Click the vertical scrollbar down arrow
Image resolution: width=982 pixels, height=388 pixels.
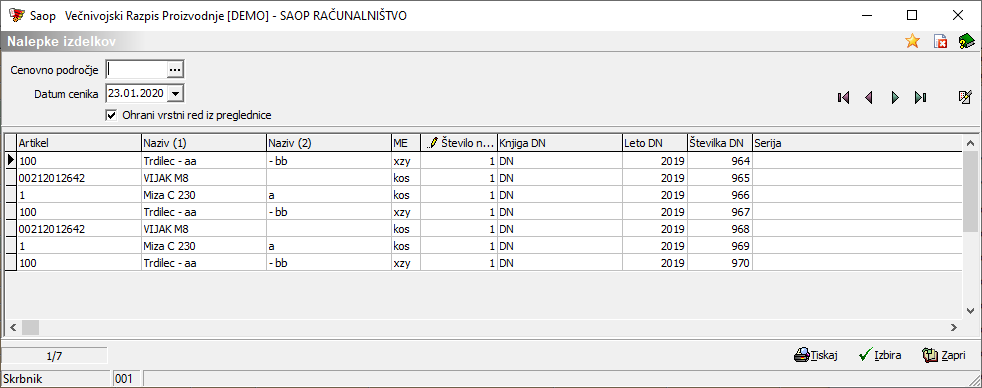click(970, 310)
